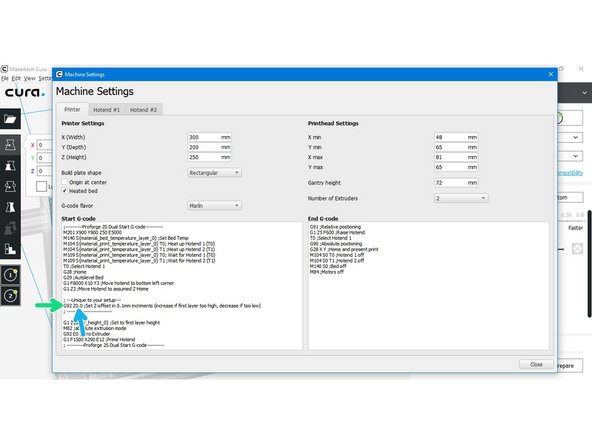Open the Number of Extruders dropdown
Viewport: 592px width, 444px height.
click(461, 198)
